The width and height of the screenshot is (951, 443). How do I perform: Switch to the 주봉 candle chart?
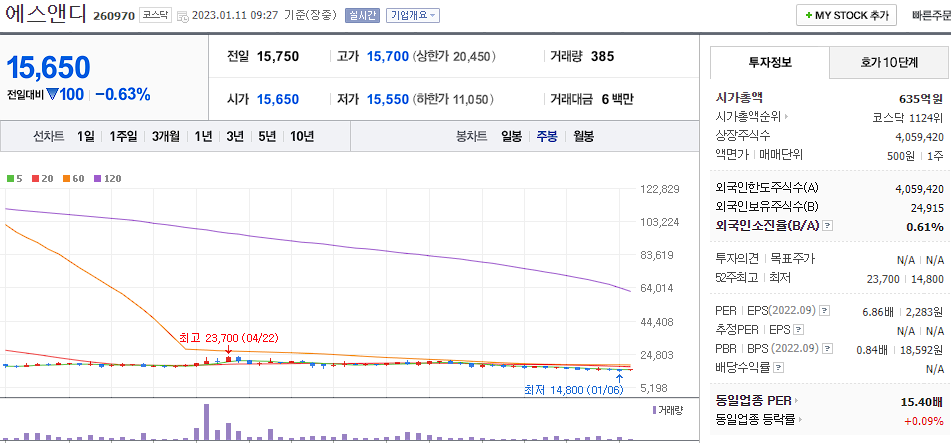pyautogui.click(x=547, y=137)
